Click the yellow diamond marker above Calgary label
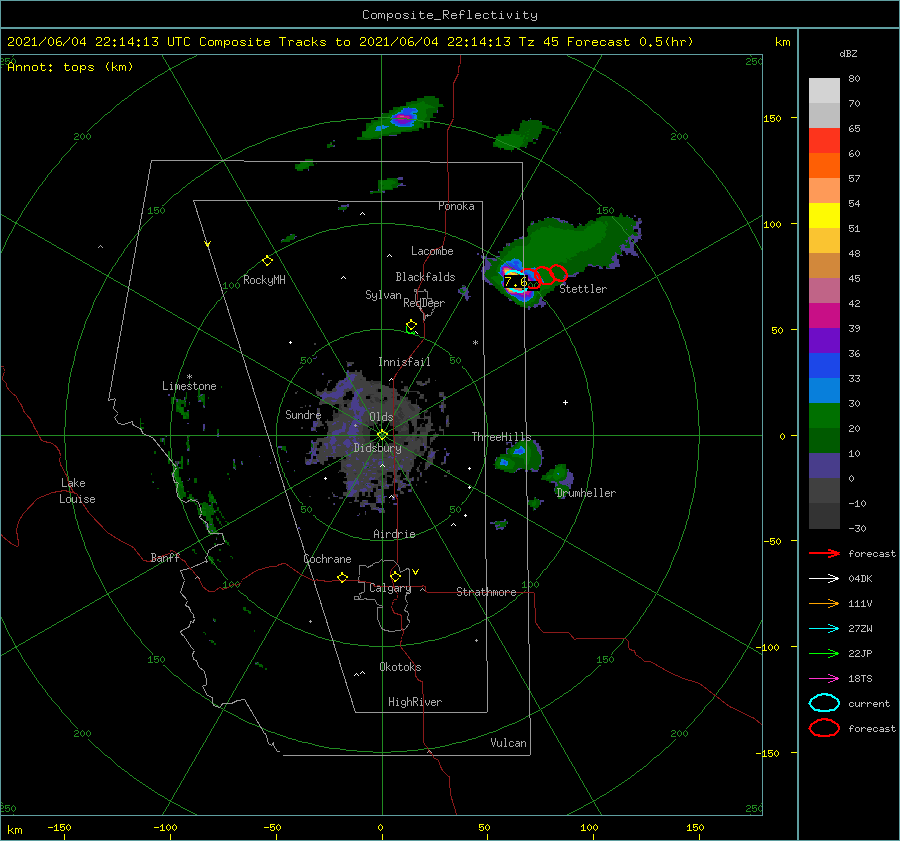 395,576
